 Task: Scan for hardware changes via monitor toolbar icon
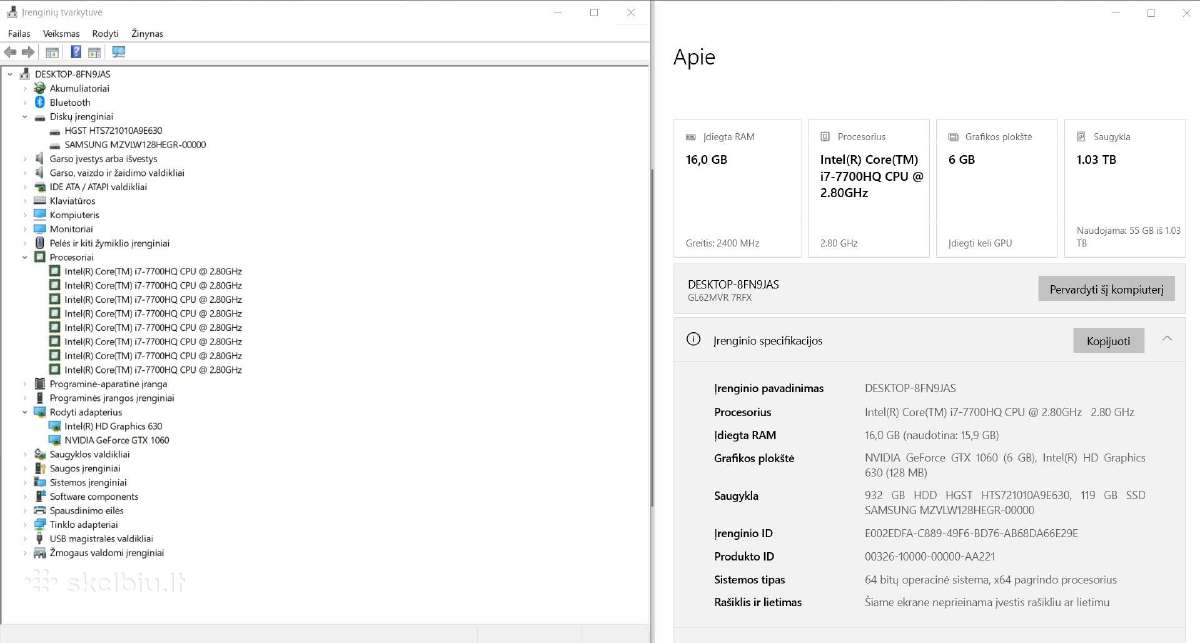pyautogui.click(x=118, y=52)
